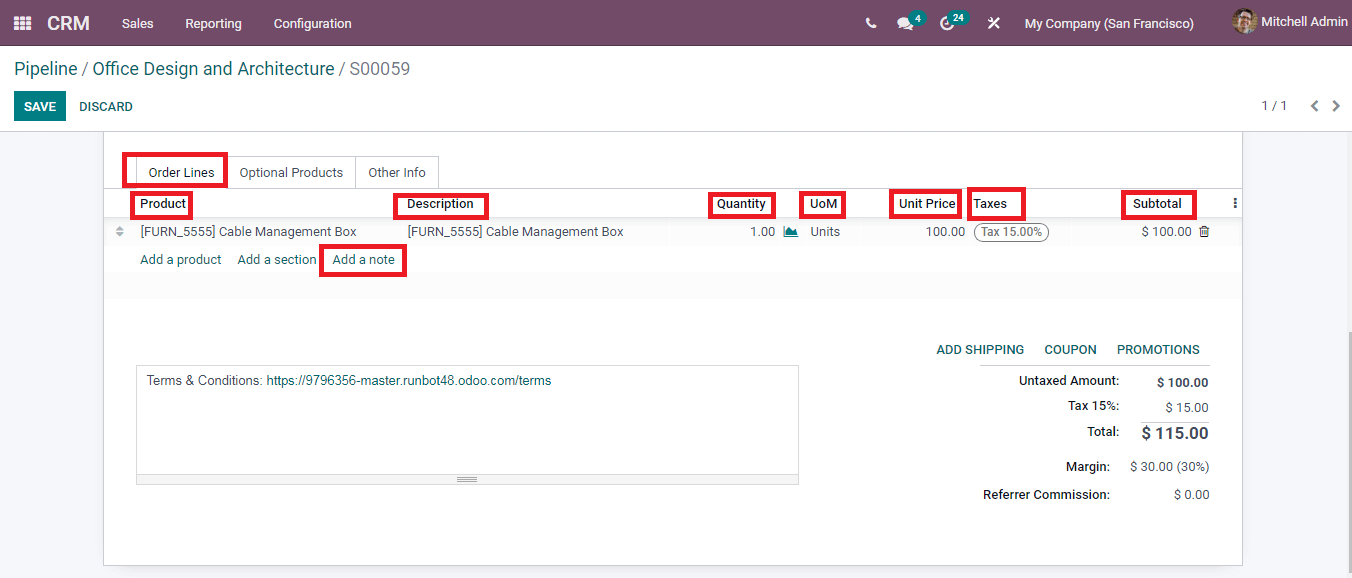Click the UoM column header
Image resolution: width=1352 pixels, height=578 pixels.
(x=824, y=204)
